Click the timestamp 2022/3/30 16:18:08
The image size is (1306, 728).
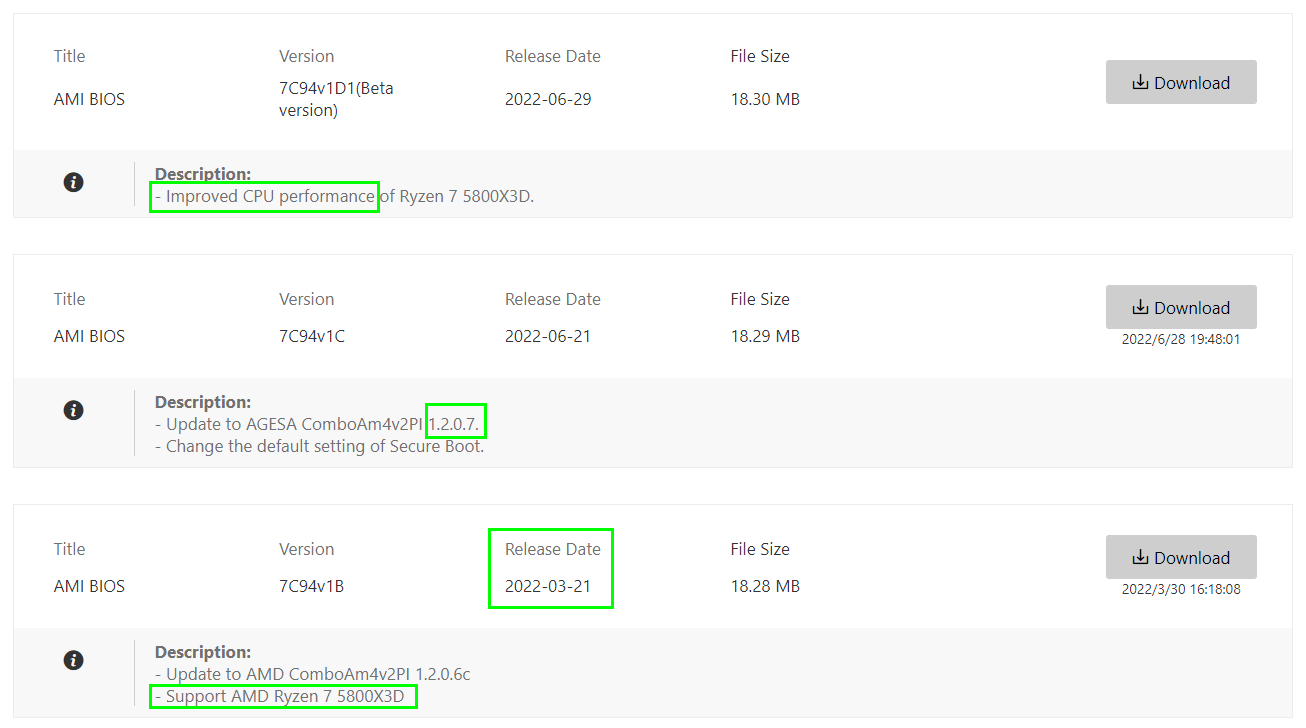point(1180,589)
